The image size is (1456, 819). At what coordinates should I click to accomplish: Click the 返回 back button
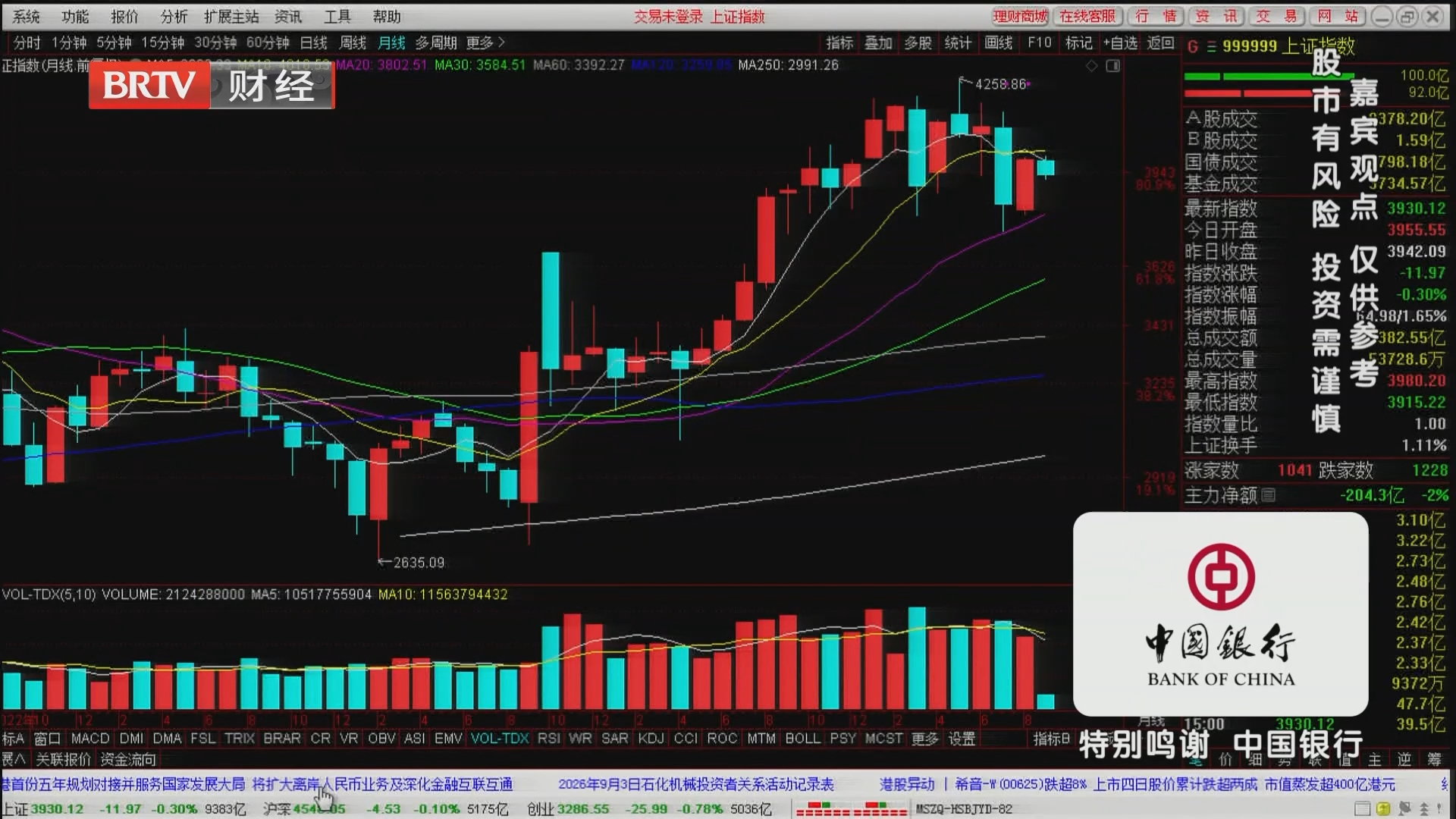(x=1161, y=43)
